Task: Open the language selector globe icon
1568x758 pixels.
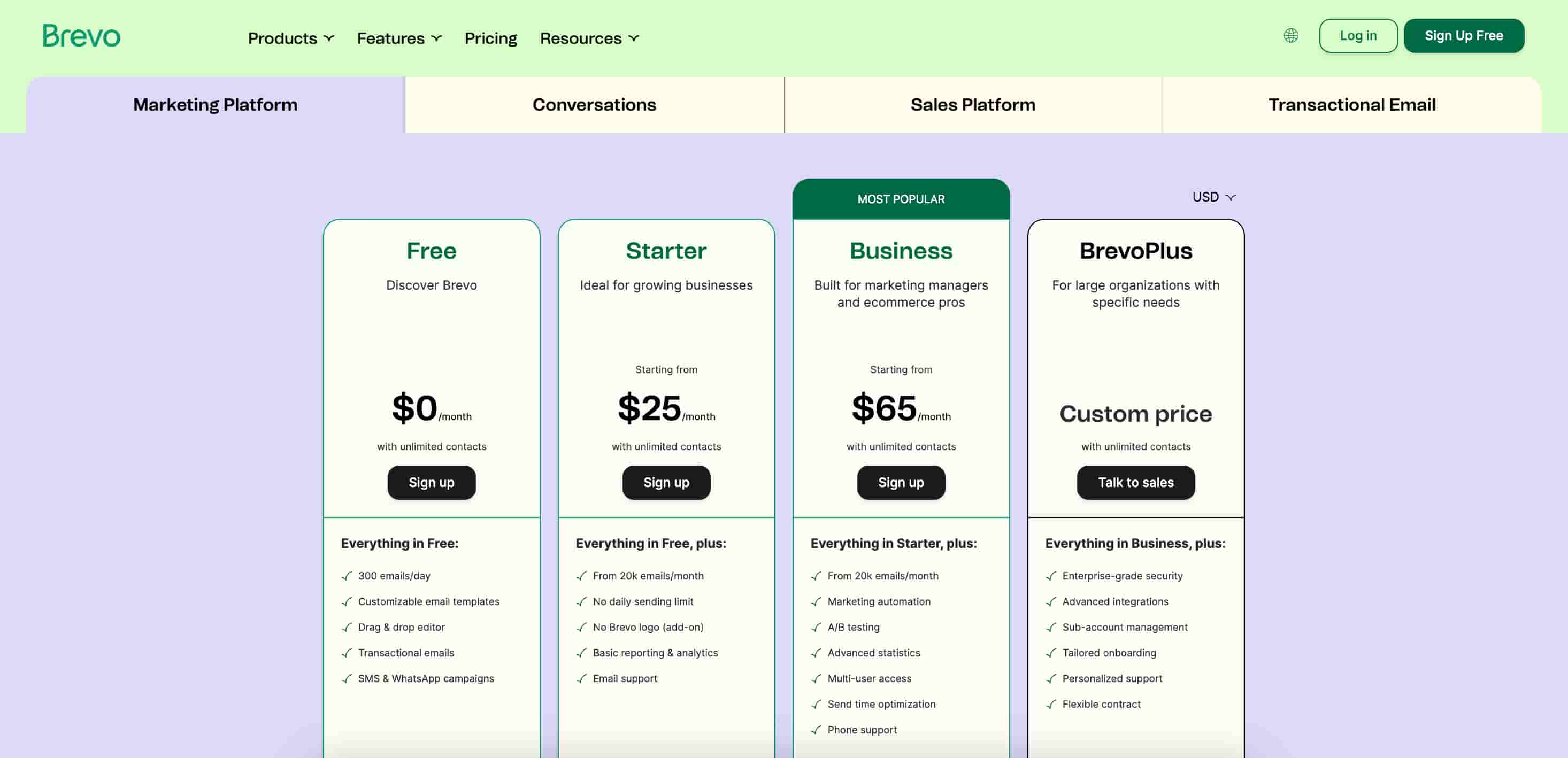Action: 1290,35
